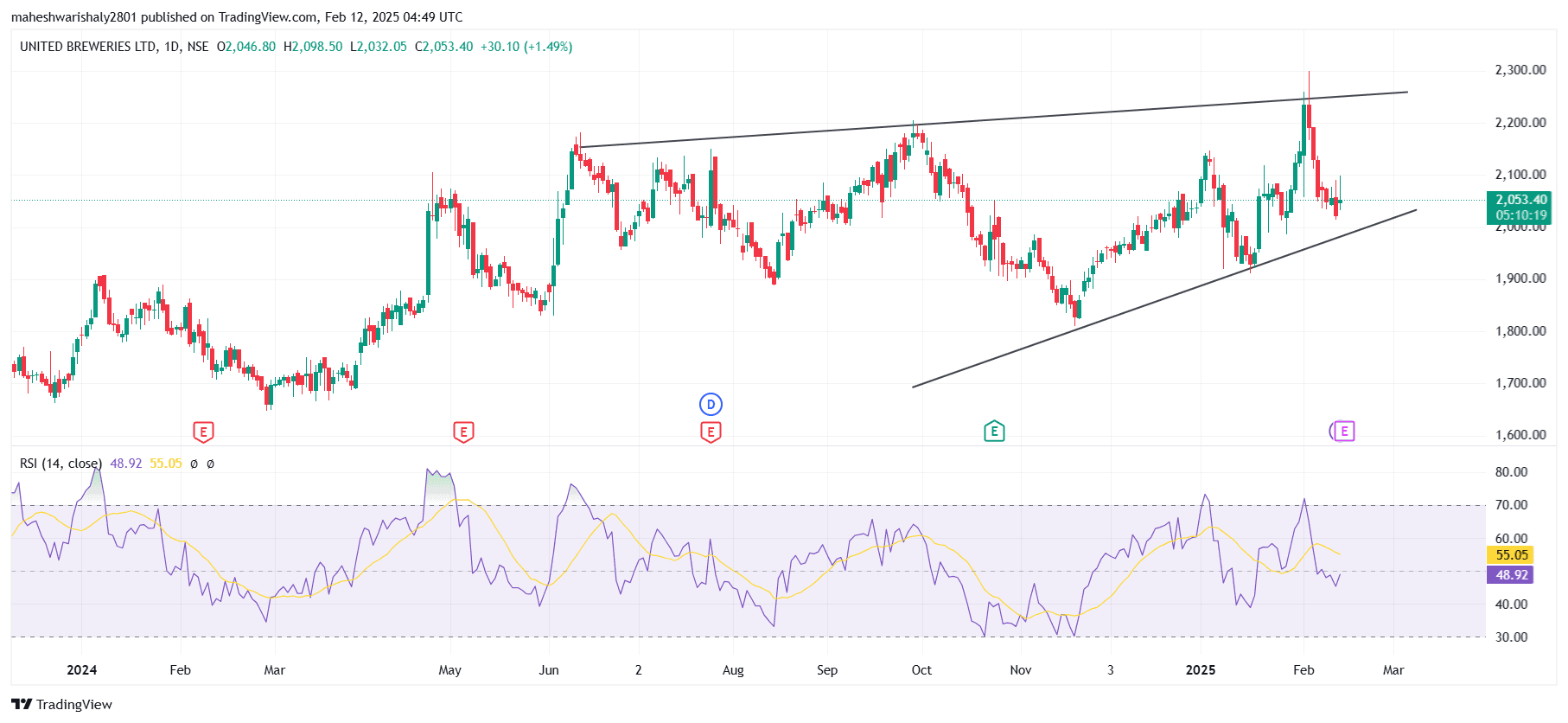Viewport: 1568px width, 723px height.
Task: Click the 2024 label on the time axis
Action: 82,670
